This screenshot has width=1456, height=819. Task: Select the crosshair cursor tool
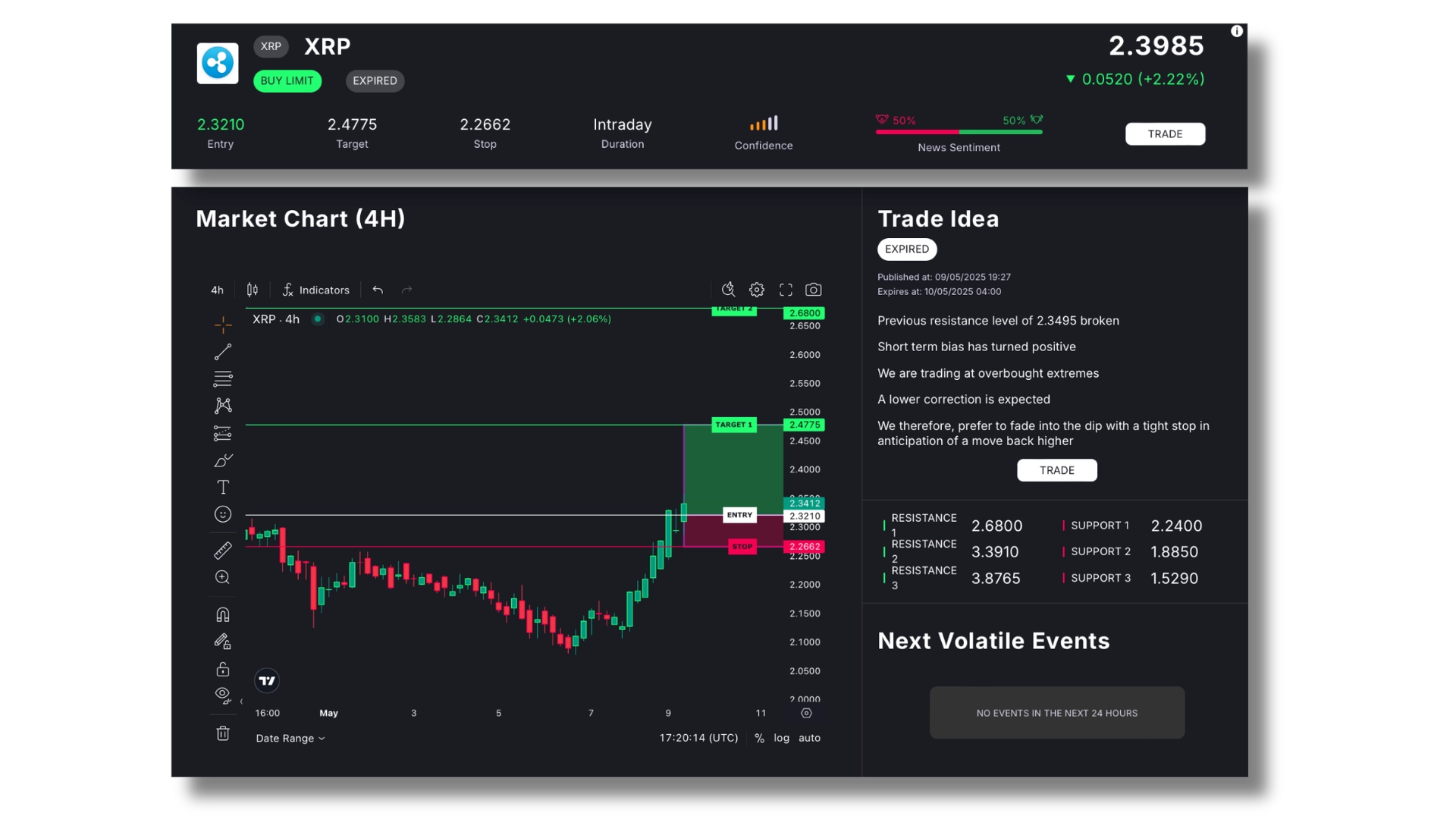[x=223, y=325]
